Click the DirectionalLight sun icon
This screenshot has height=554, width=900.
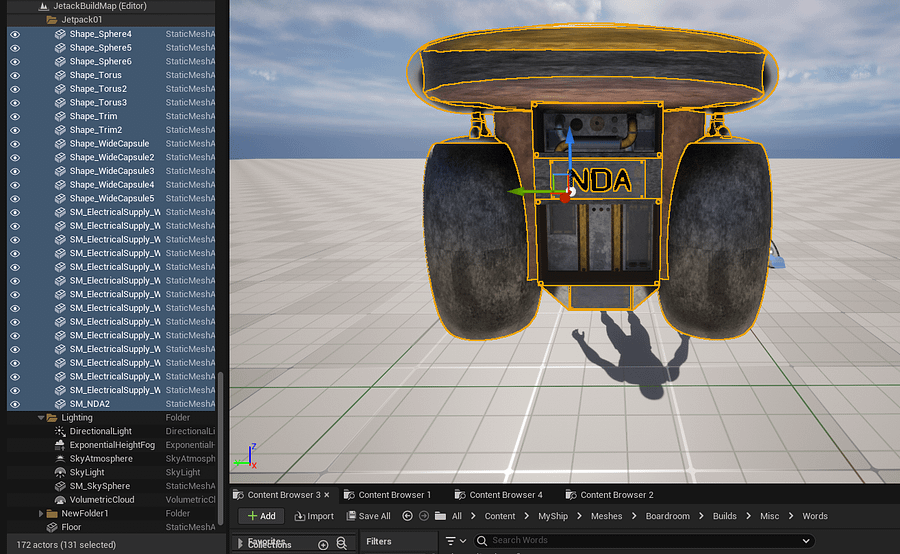coord(60,431)
